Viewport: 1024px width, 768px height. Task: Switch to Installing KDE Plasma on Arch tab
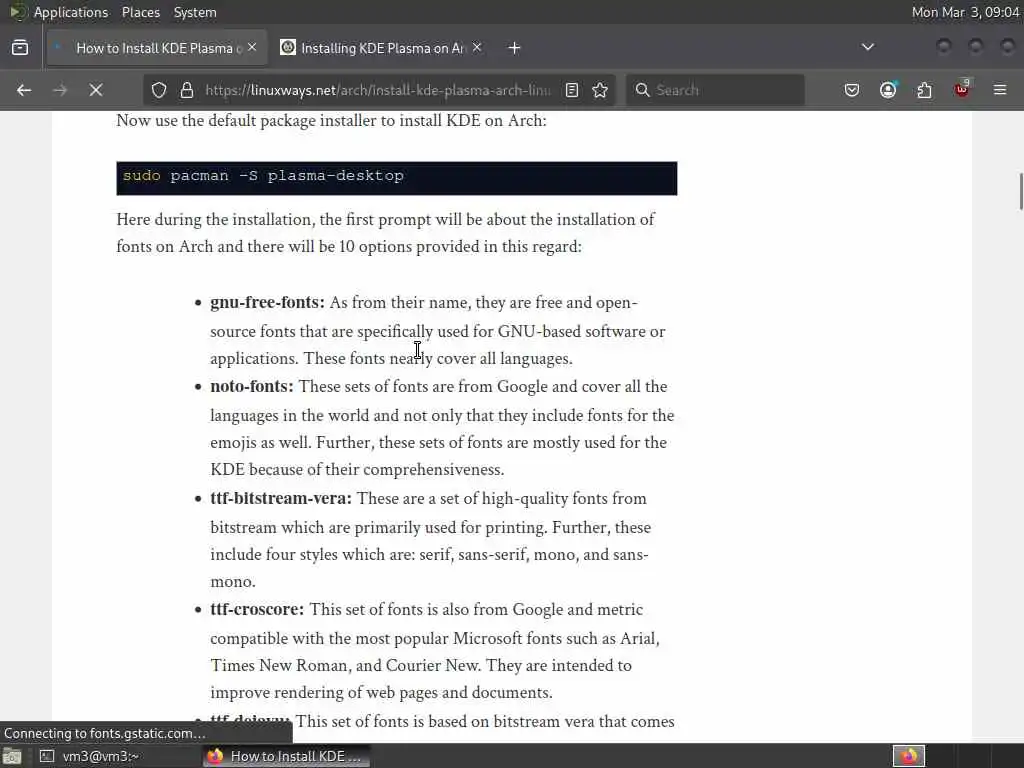pyautogui.click(x=381, y=48)
